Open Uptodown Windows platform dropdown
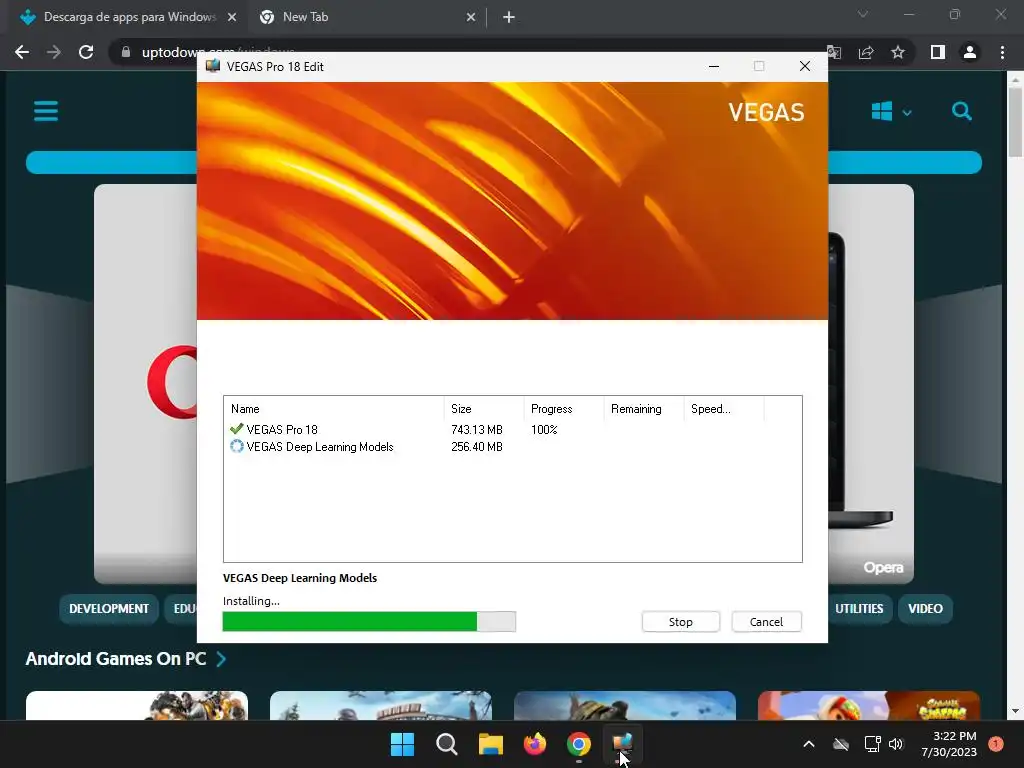The width and height of the screenshot is (1024, 768). (x=891, y=112)
